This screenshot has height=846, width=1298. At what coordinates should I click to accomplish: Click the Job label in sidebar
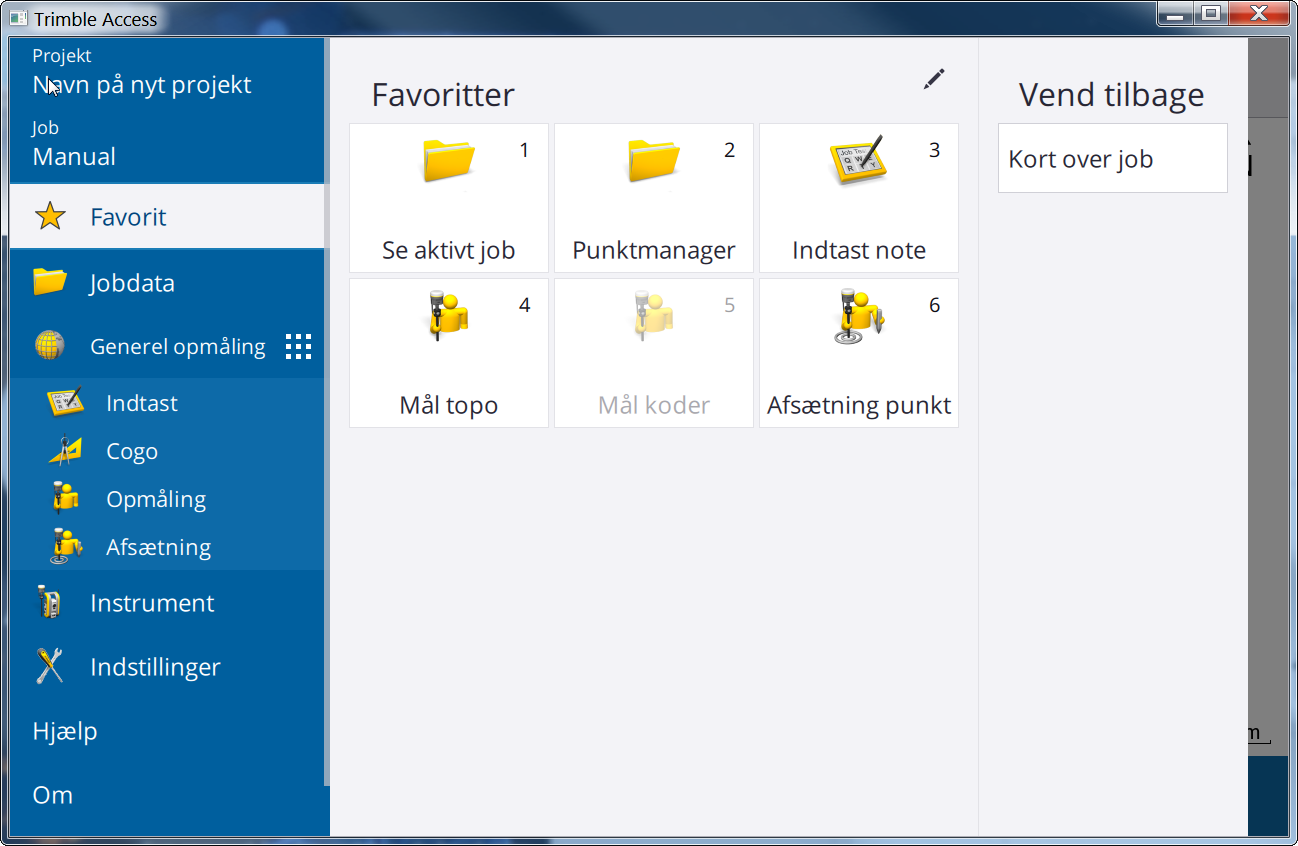pos(45,128)
